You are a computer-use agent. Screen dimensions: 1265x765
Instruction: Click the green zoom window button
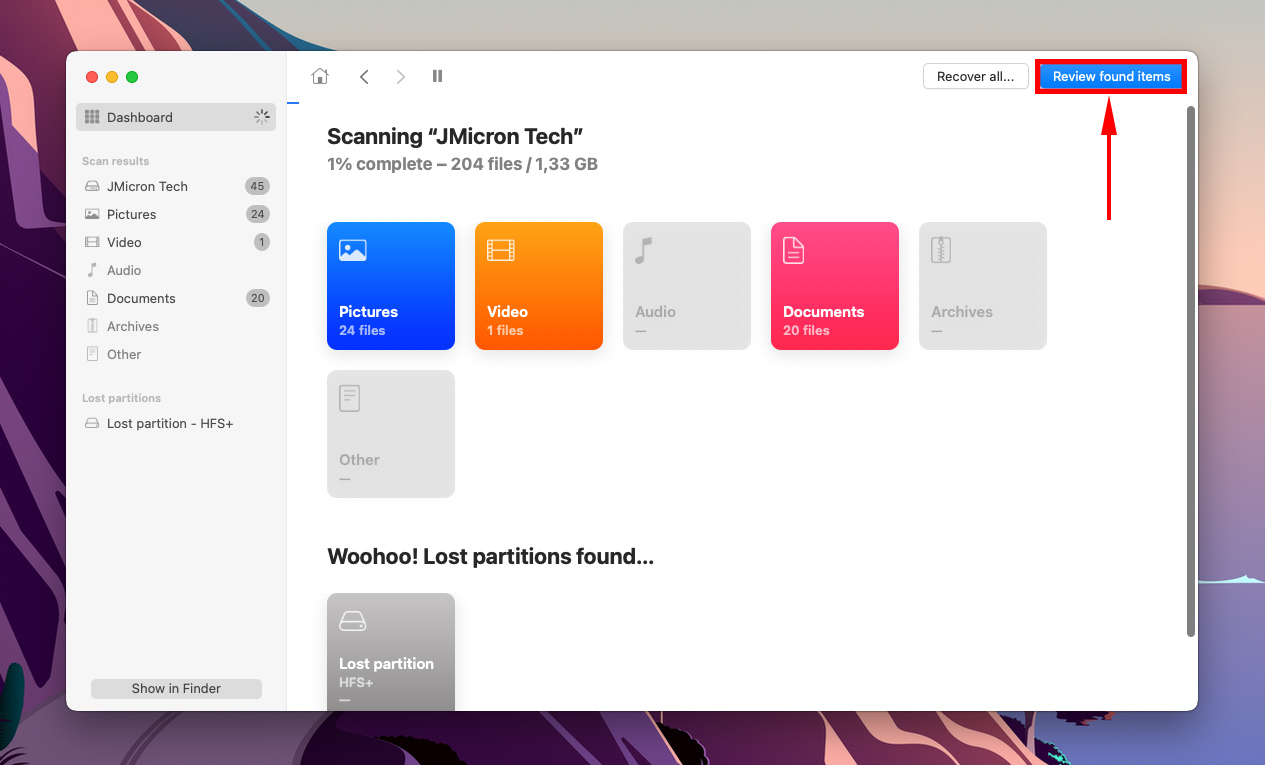click(x=132, y=77)
